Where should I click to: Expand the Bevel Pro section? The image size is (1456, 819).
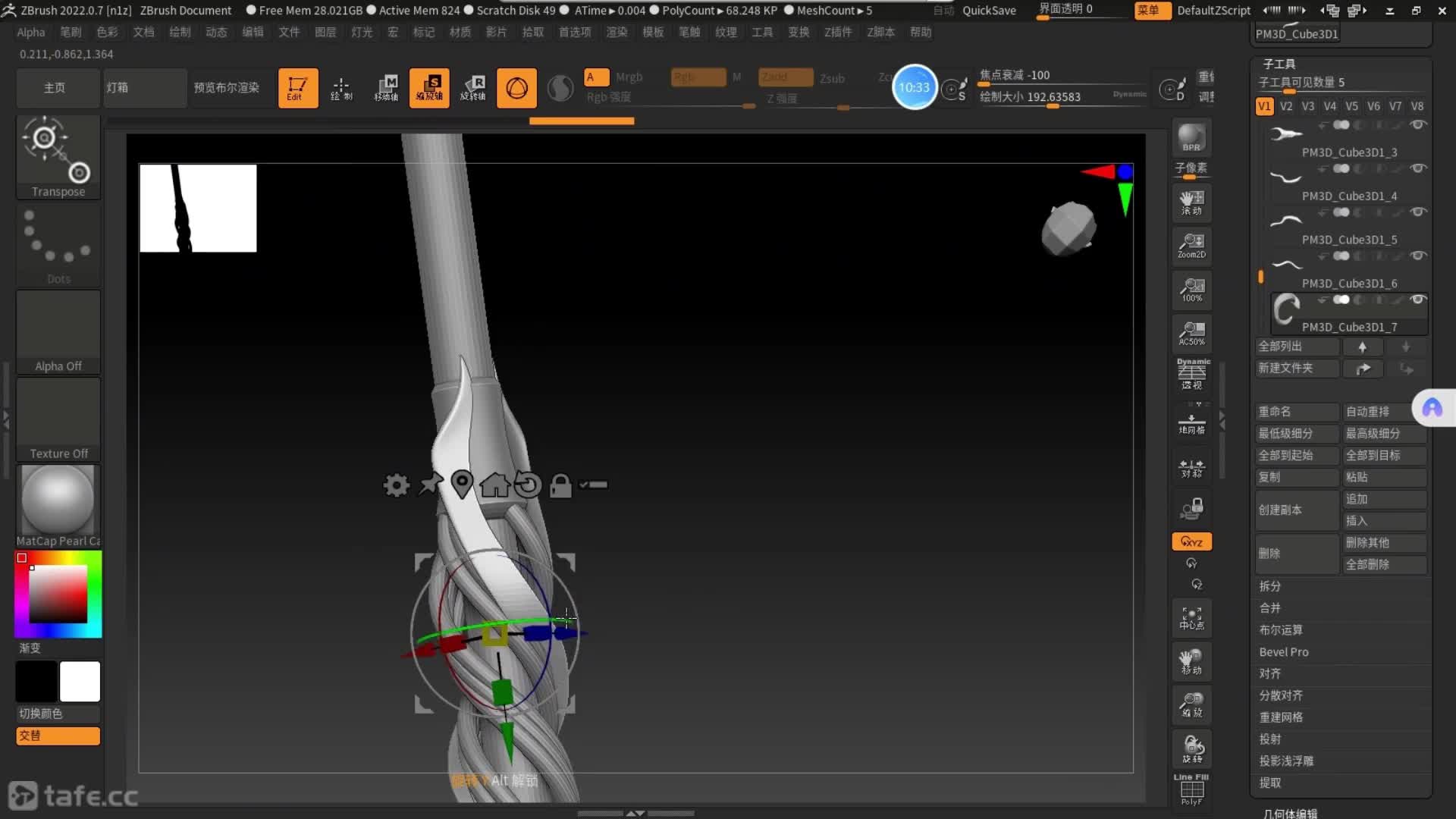pyautogui.click(x=1283, y=652)
